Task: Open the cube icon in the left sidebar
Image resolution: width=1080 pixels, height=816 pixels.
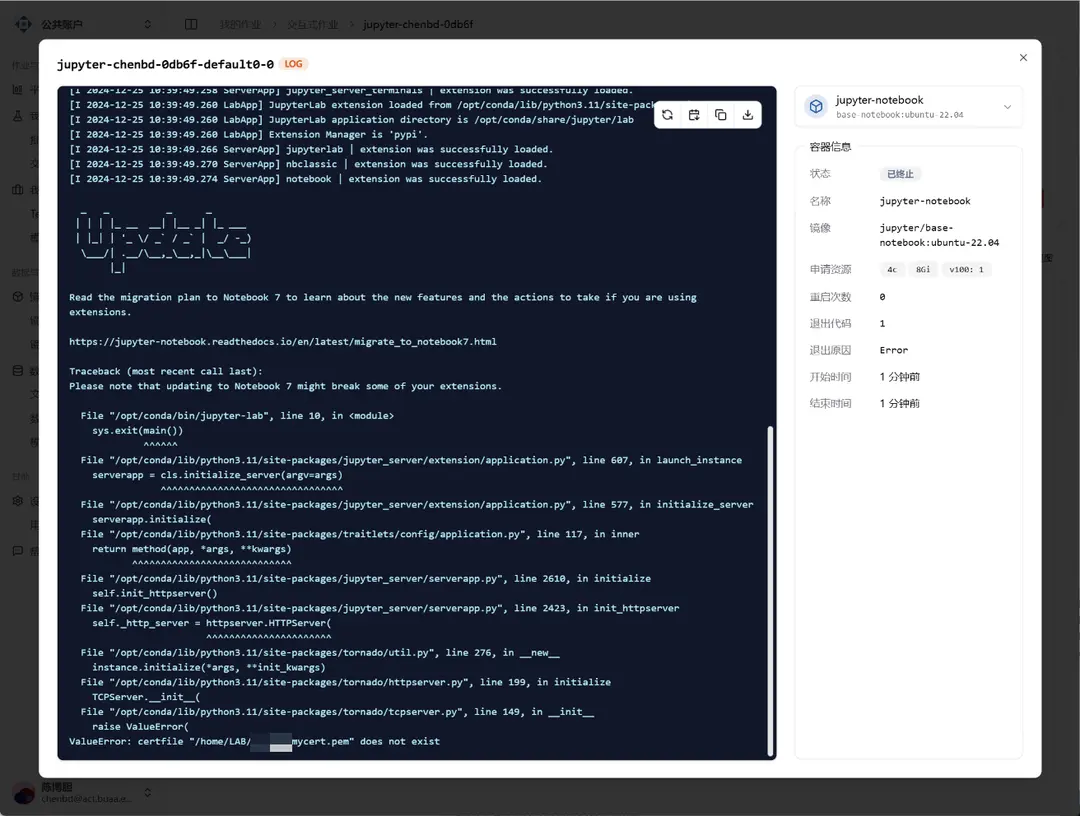Action: point(18,297)
